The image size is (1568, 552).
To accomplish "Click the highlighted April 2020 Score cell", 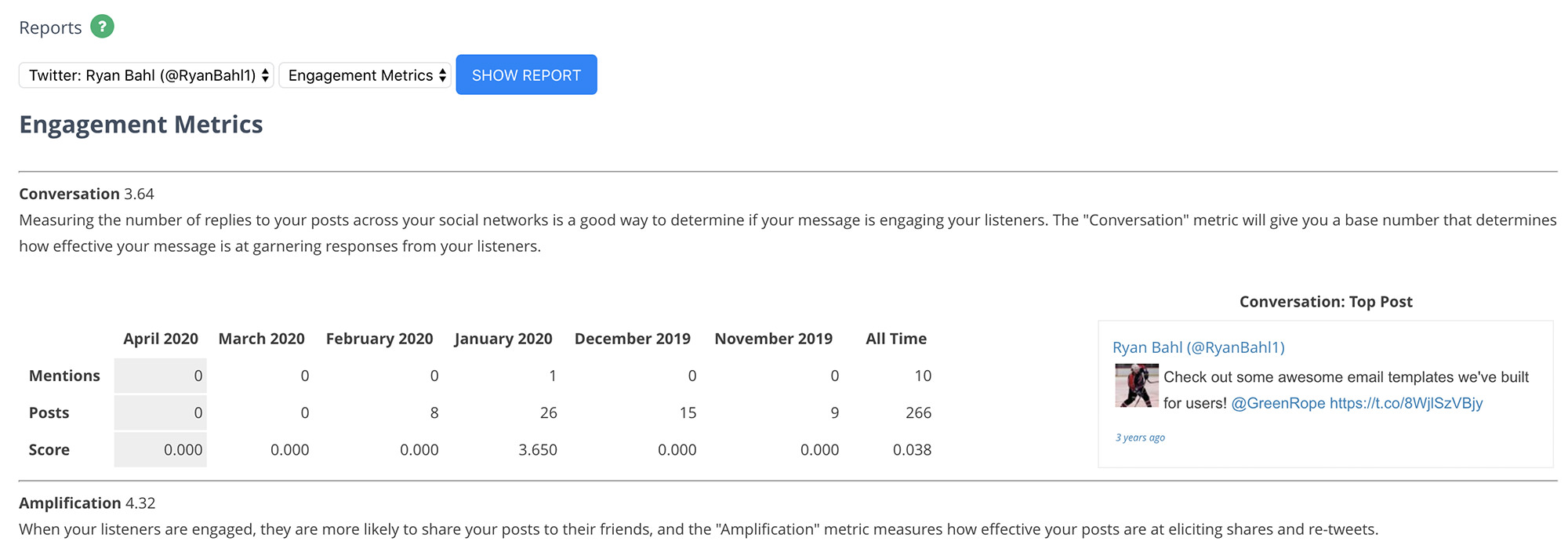I will point(161,450).
